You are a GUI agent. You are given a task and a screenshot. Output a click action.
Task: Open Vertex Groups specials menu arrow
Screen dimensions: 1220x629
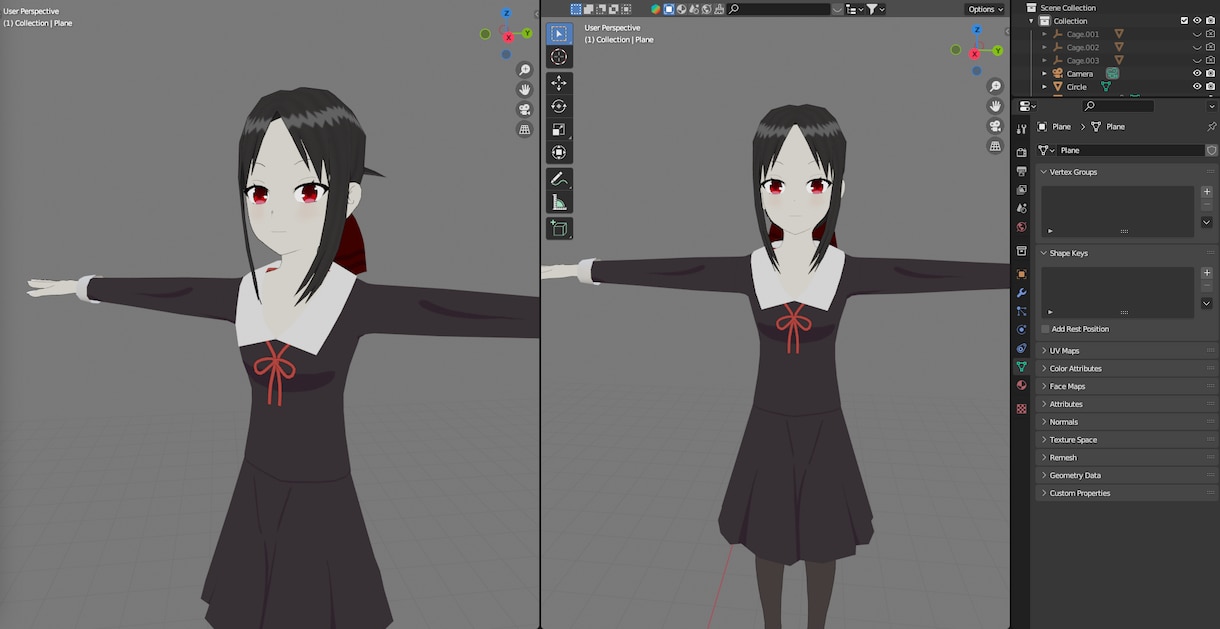pos(1207,223)
